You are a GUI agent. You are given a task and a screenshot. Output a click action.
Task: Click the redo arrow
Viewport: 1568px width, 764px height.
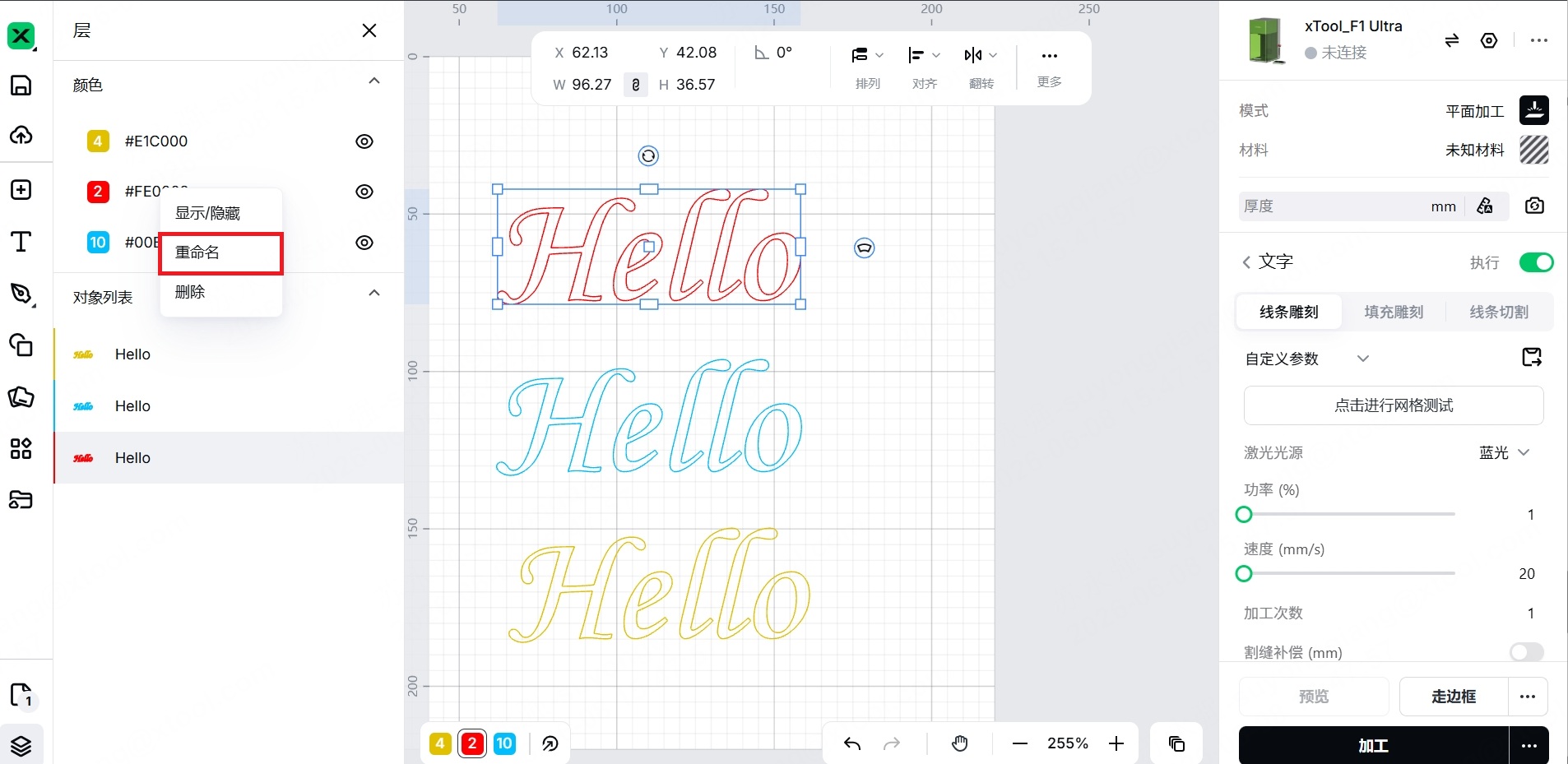point(892,743)
